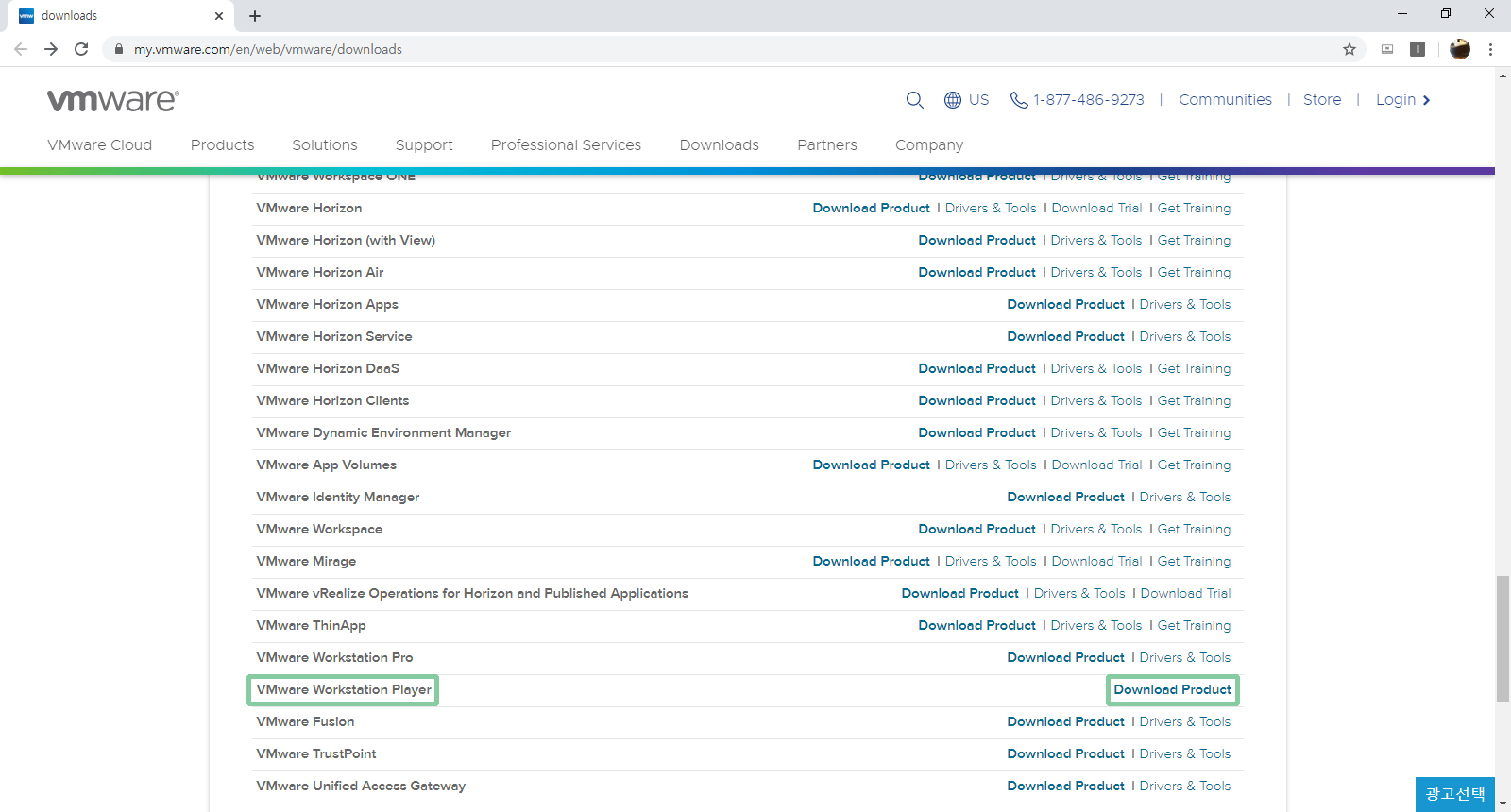Click Download Product for VMware Identity Manager
This screenshot has width=1511, height=812.
(x=1066, y=497)
